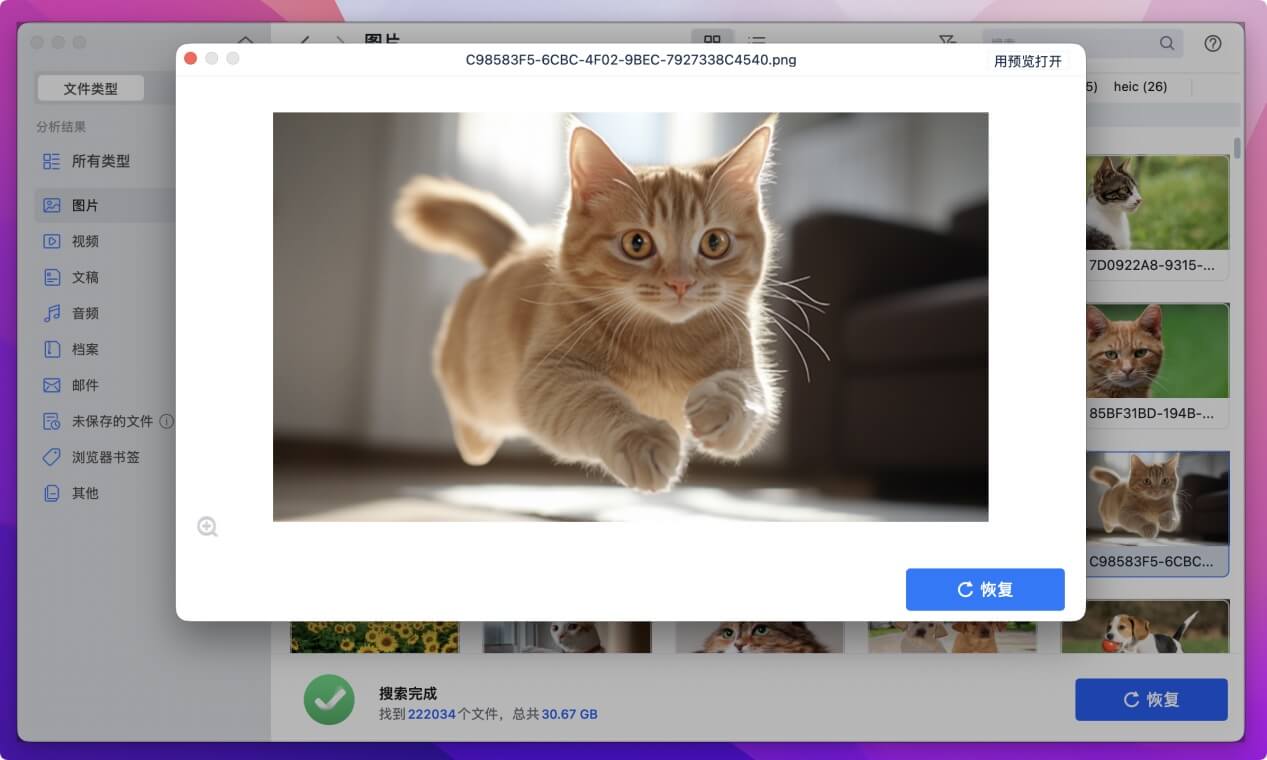This screenshot has width=1267, height=760.
Task: Expand the 所有类型 tree item
Action: point(95,160)
